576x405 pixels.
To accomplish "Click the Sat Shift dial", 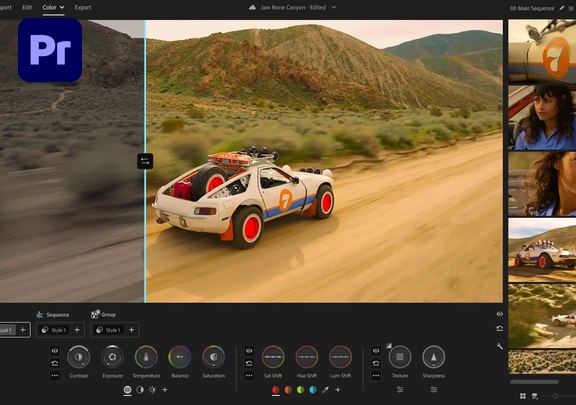I will [x=273, y=357].
